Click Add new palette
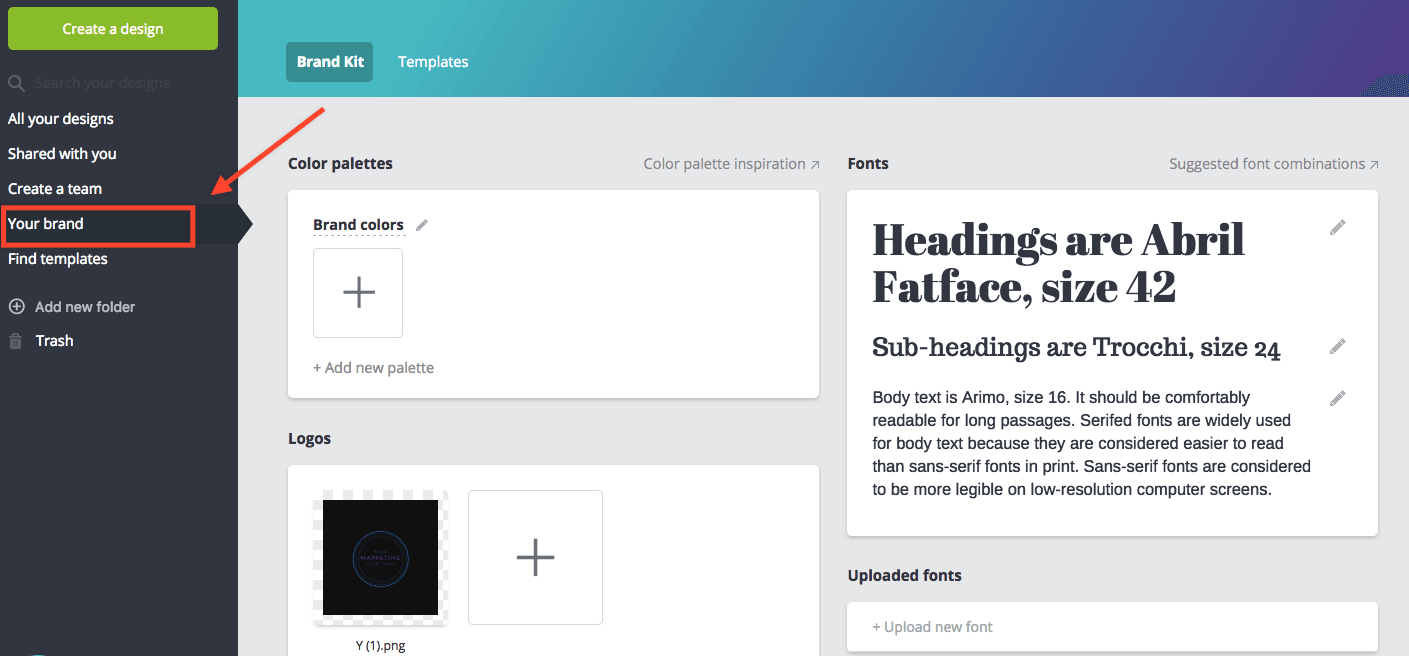Viewport: 1409px width, 656px height. point(373,368)
